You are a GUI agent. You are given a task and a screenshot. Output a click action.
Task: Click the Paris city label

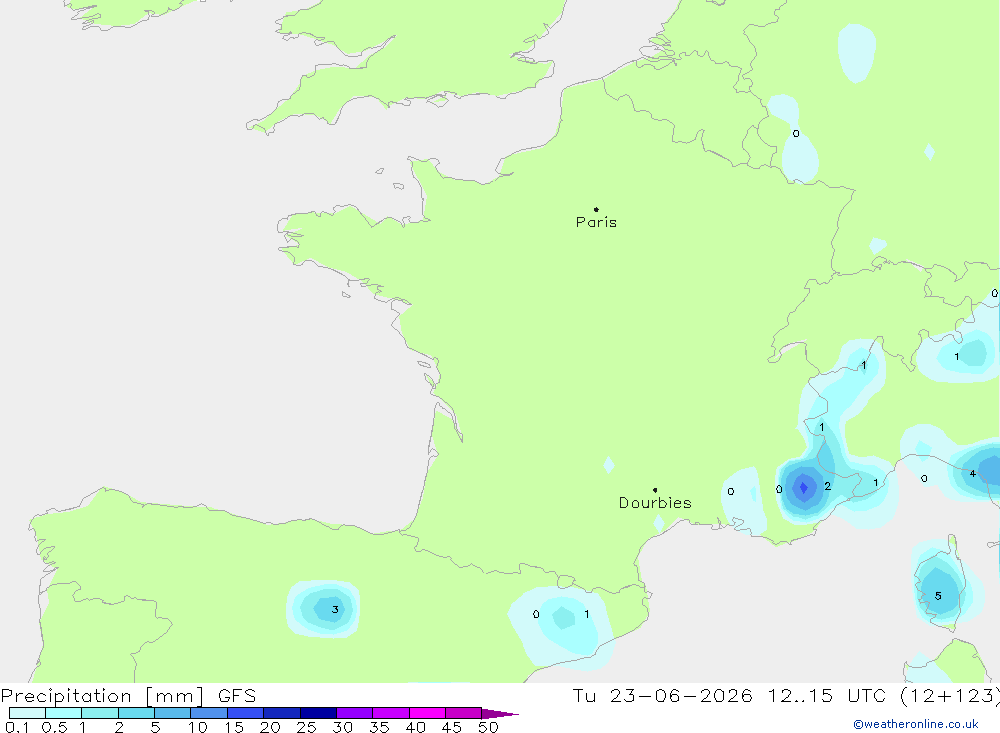pos(596,222)
